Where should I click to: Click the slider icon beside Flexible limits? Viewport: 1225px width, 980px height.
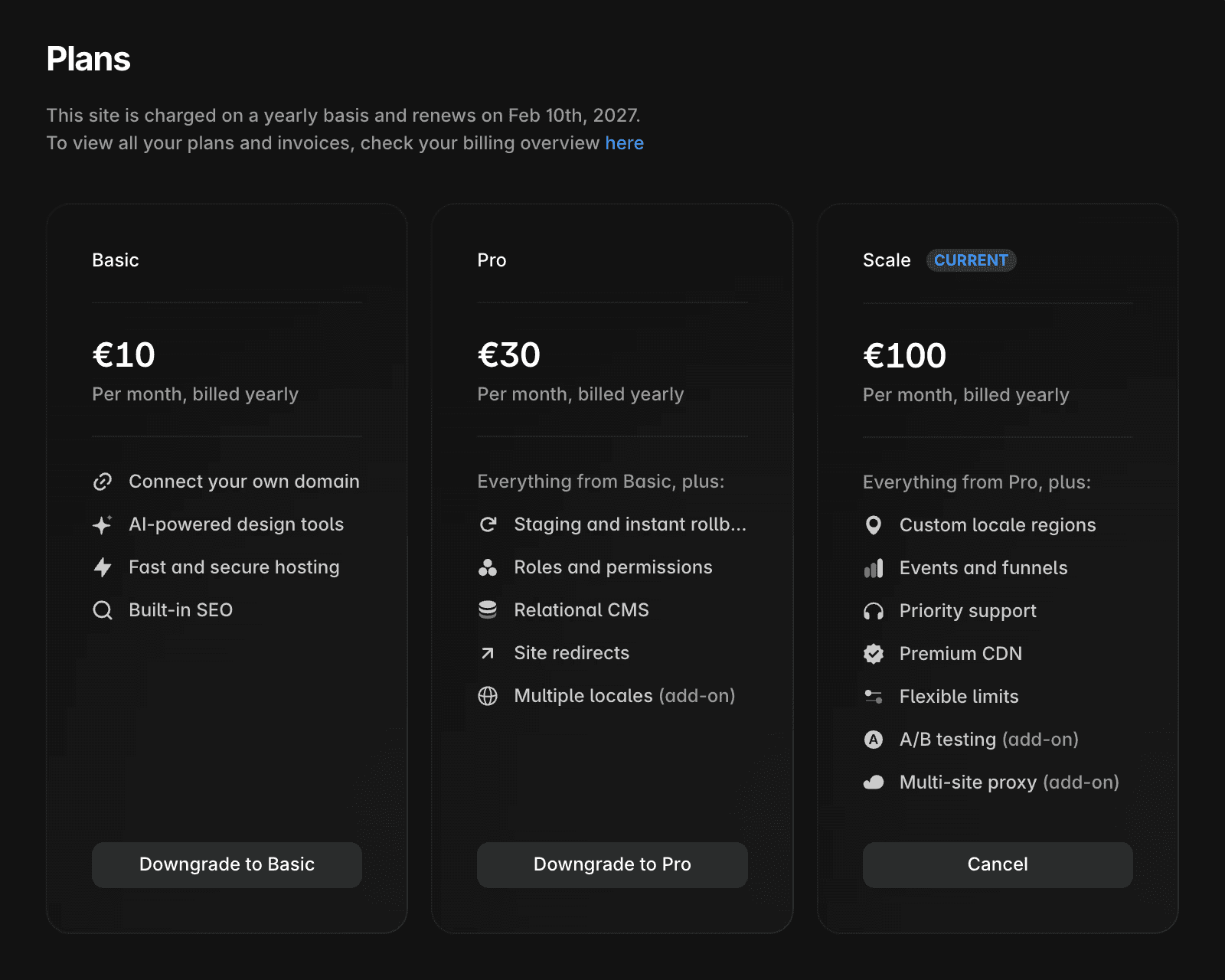(x=874, y=696)
